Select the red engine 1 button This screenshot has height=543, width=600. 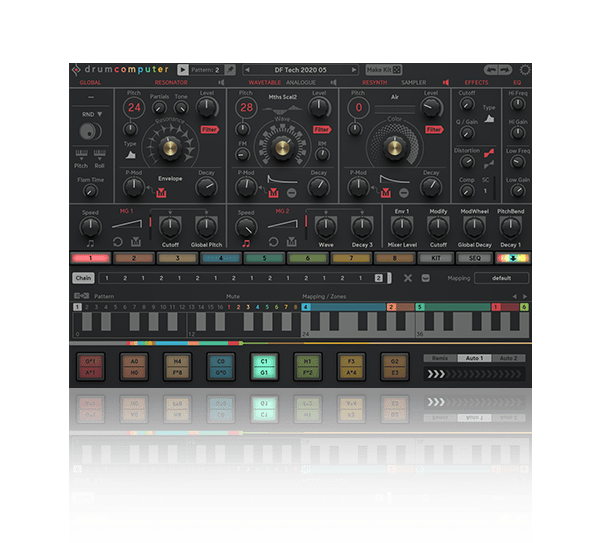coord(91,258)
